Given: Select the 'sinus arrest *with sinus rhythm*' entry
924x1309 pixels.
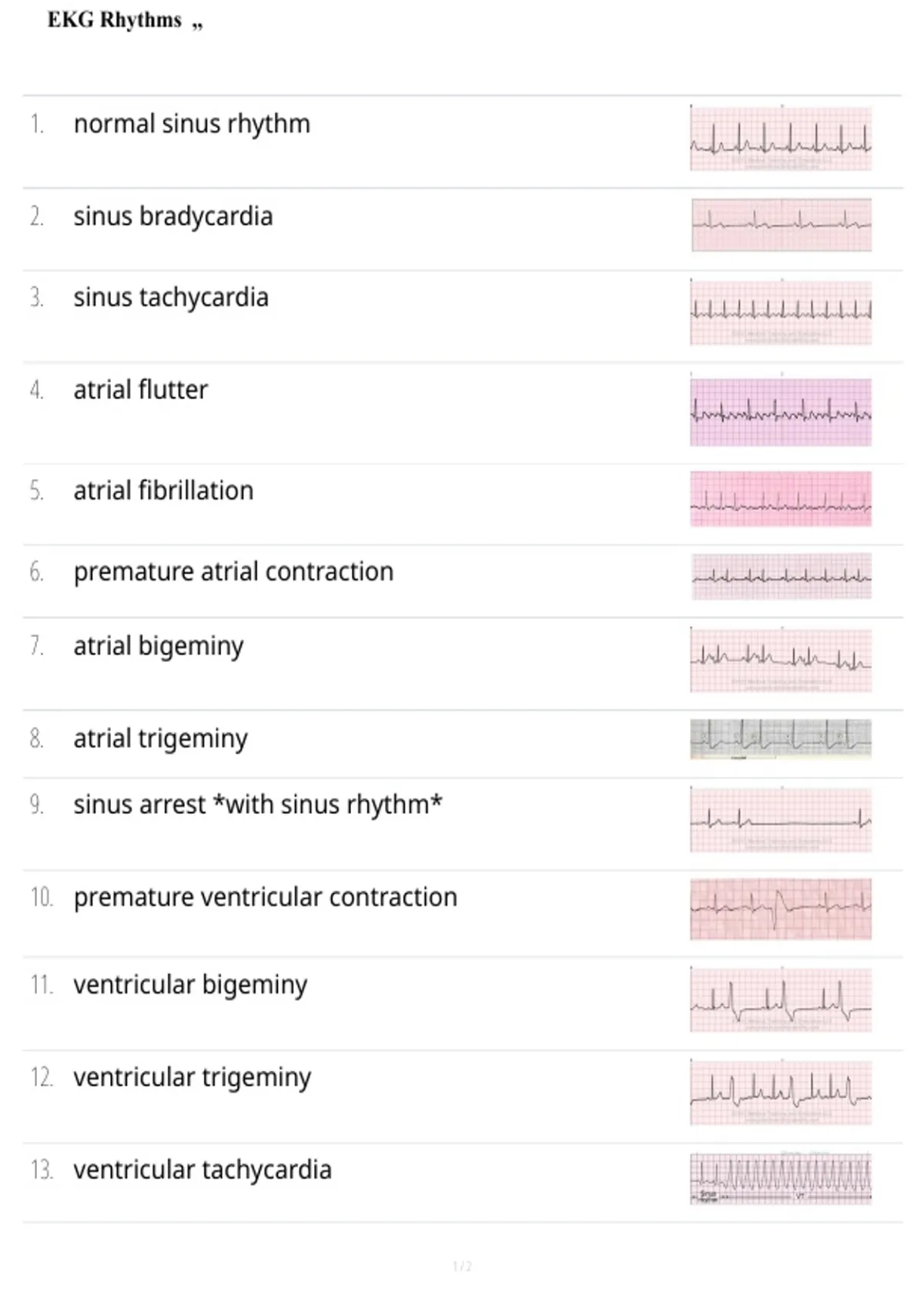Looking at the screenshot, I should (x=258, y=805).
